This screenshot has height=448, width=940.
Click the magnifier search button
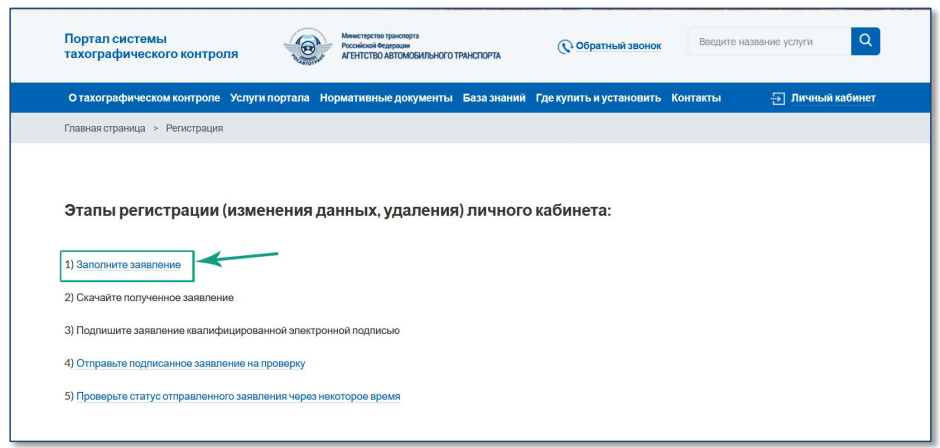click(865, 42)
